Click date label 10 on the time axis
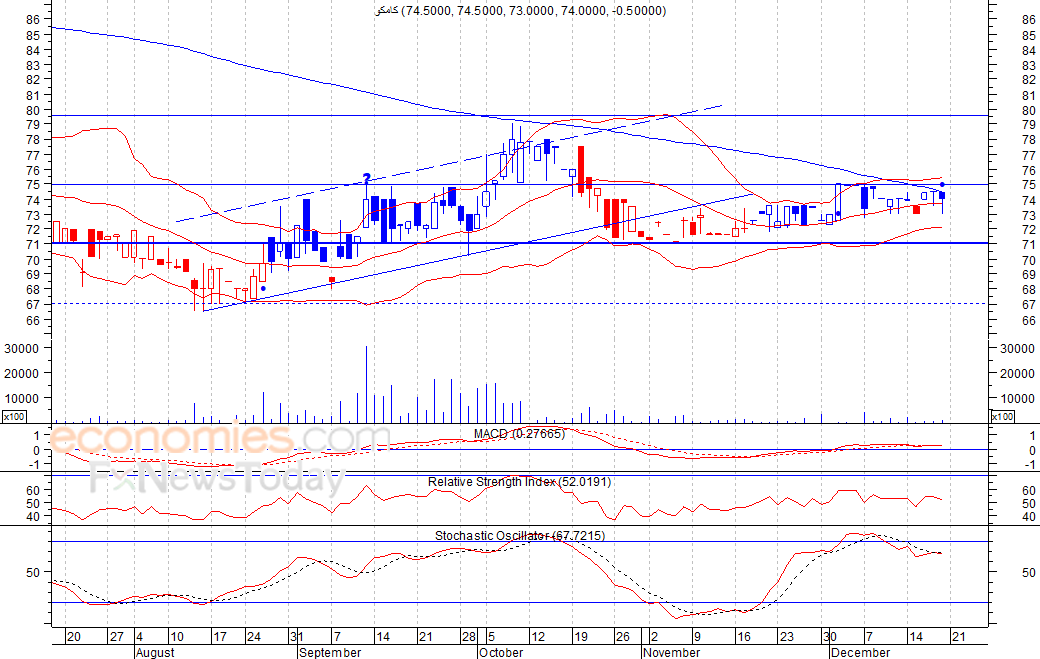The image size is (1040, 659). pos(176,636)
